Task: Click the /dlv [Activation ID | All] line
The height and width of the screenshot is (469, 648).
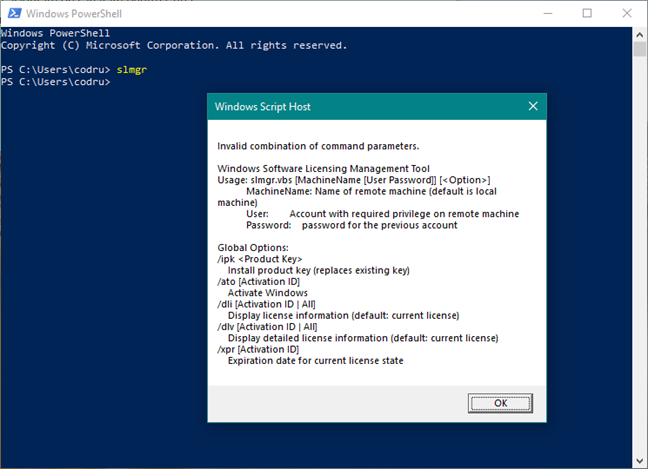Action: point(267,326)
